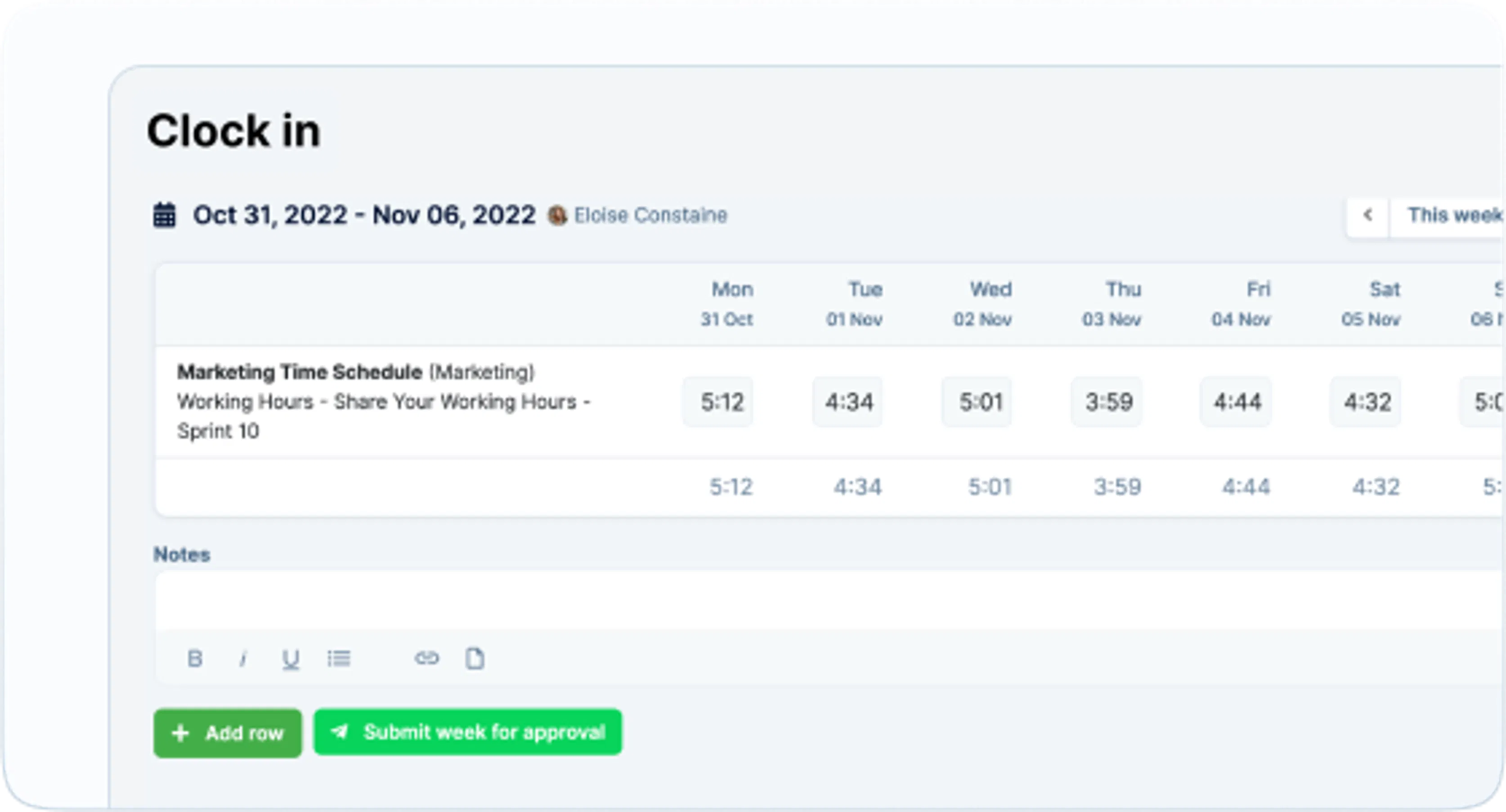The image size is (1506, 812).
Task: Click the Submit week for approval button
Action: (467, 731)
